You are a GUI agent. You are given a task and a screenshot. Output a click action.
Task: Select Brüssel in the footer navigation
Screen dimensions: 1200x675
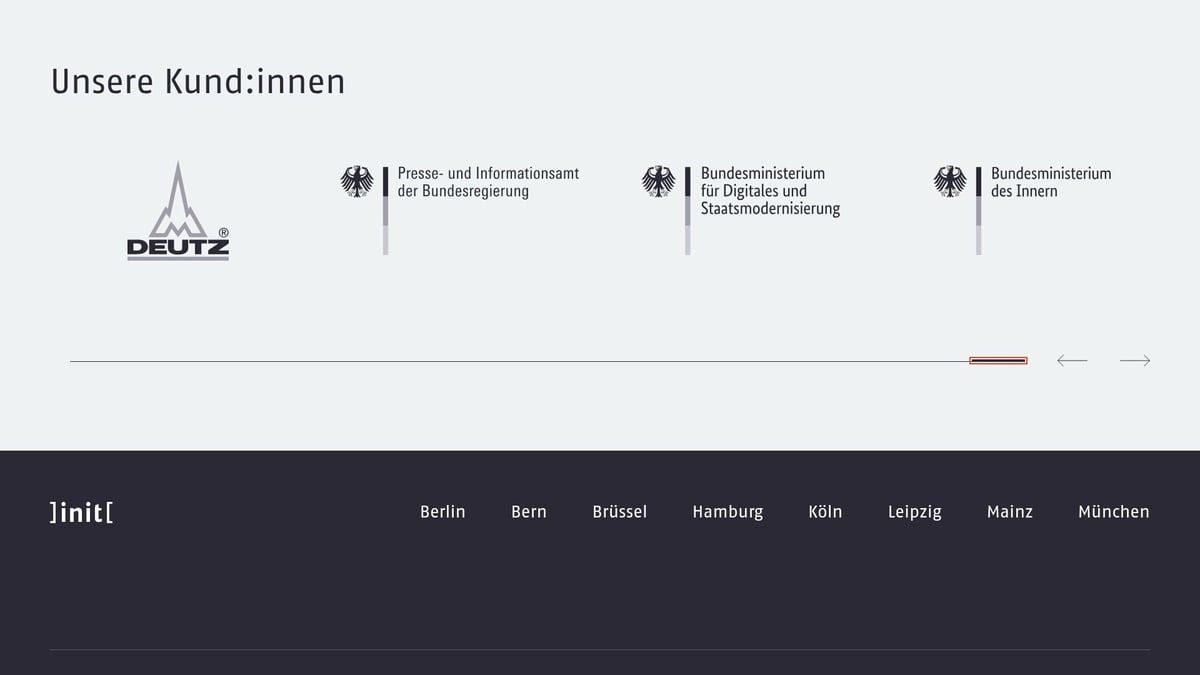[619, 512]
